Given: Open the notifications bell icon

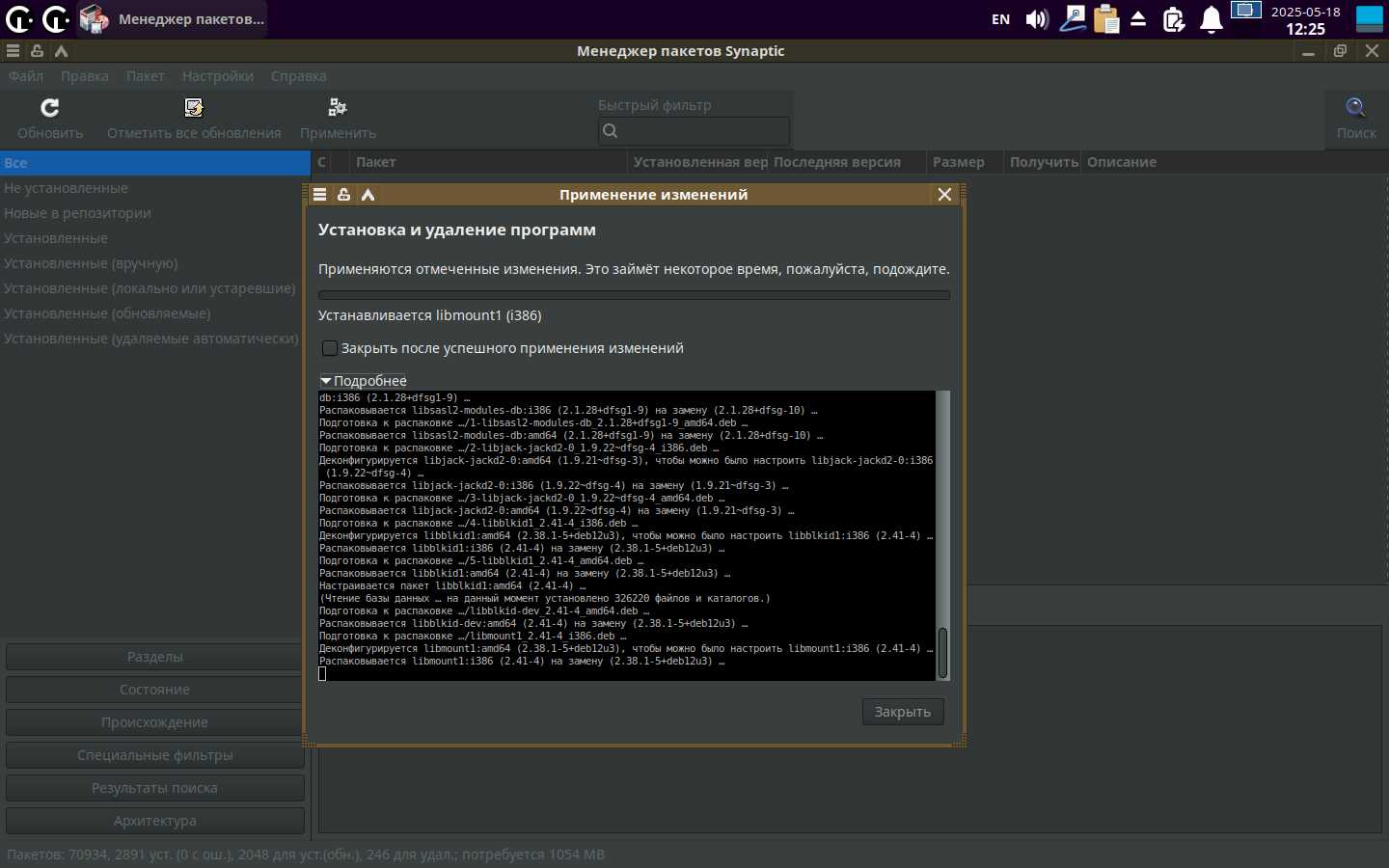Looking at the screenshot, I should point(1211,19).
